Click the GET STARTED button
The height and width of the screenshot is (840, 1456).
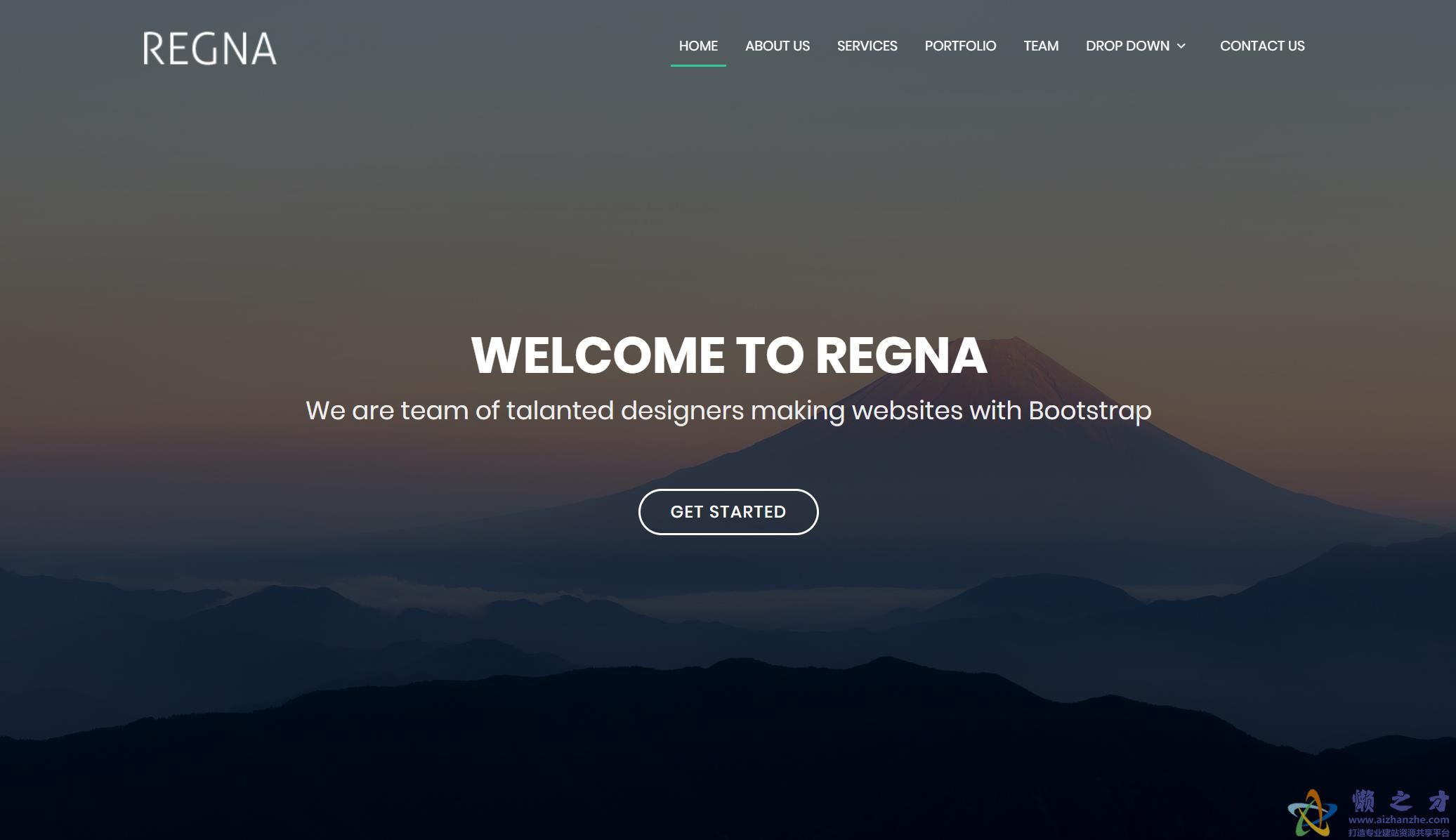(728, 512)
